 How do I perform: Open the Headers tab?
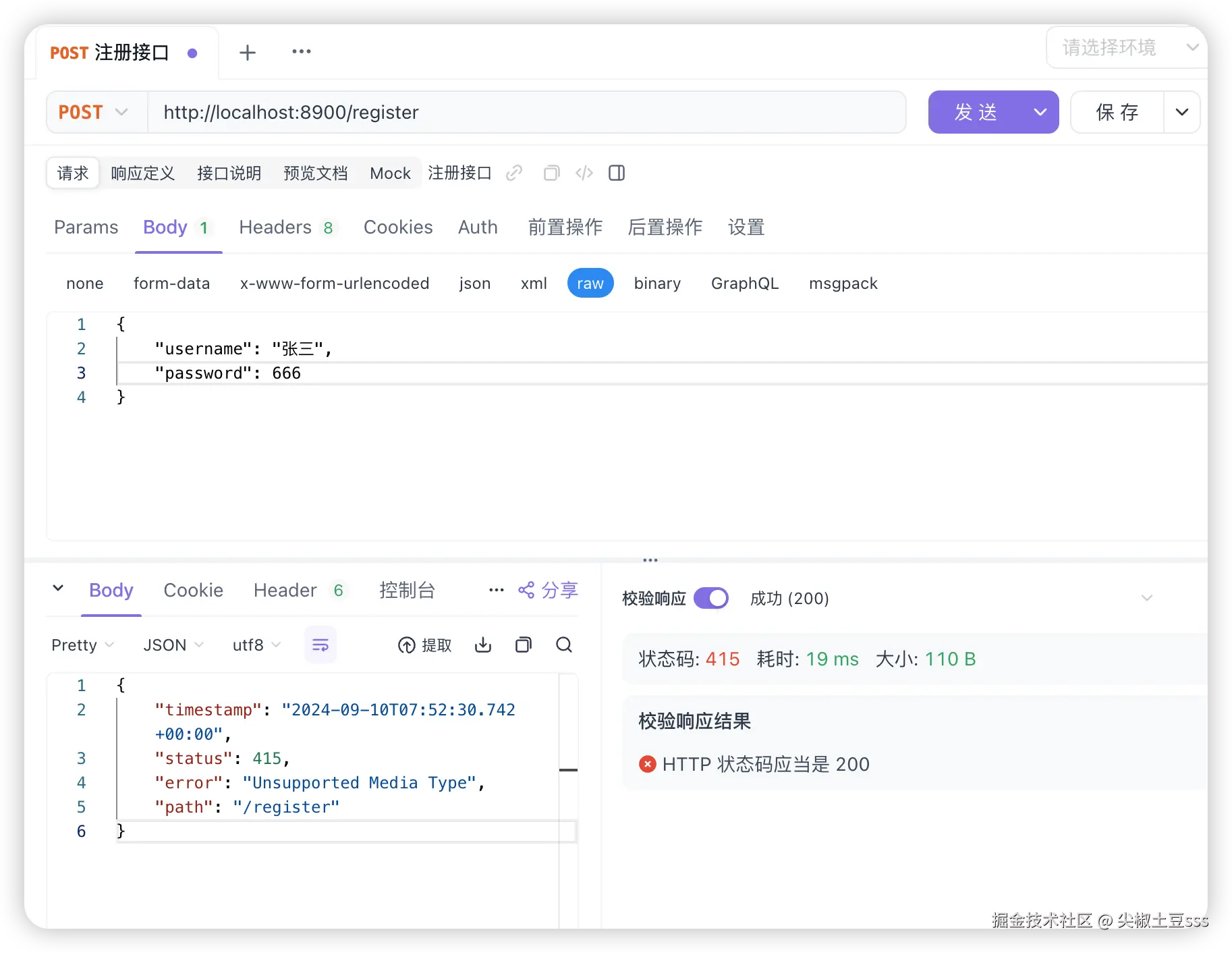pyautogui.click(x=288, y=227)
